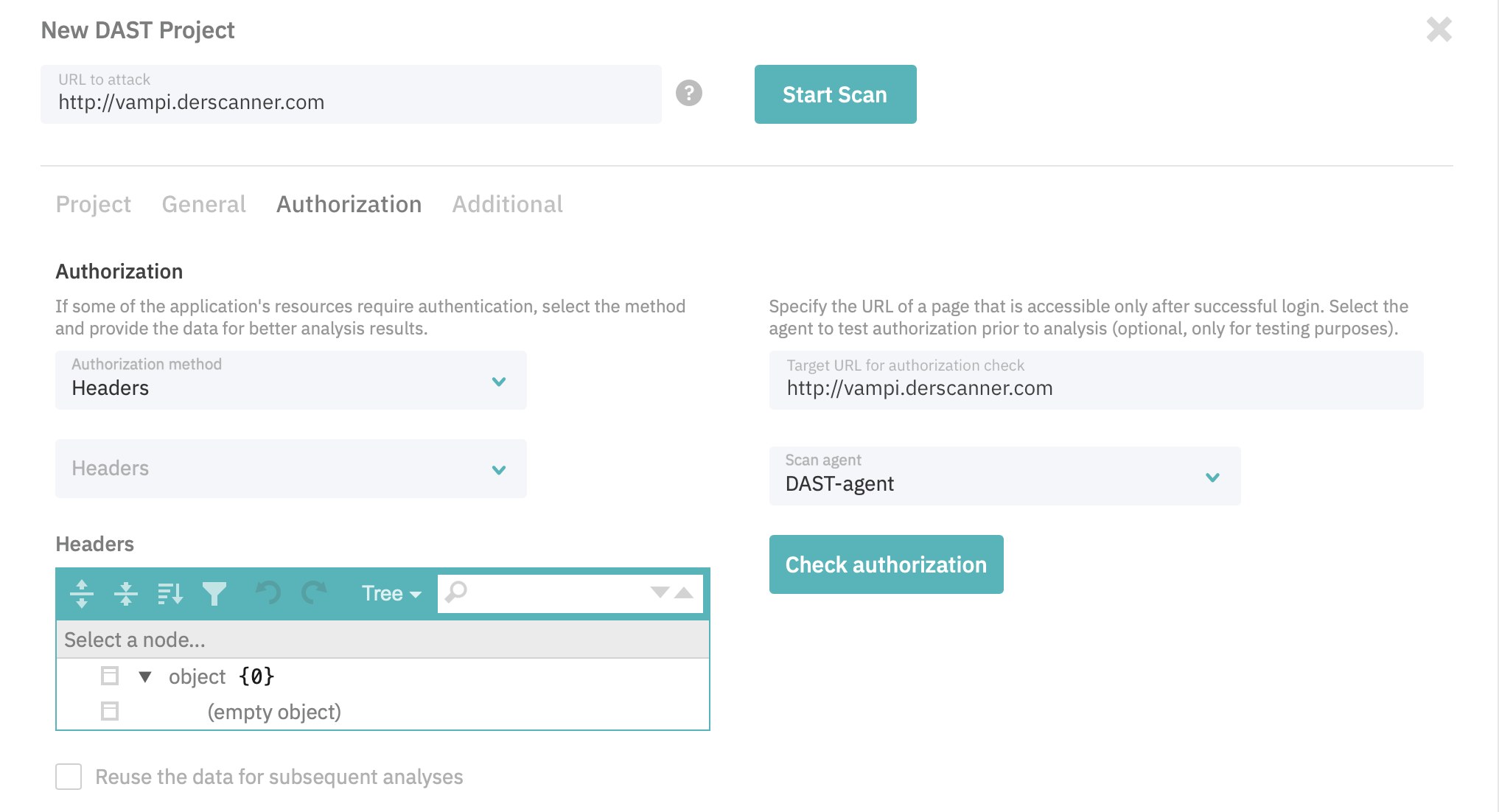
Task: Open the action menu for the (empty object) row
Action: (110, 711)
